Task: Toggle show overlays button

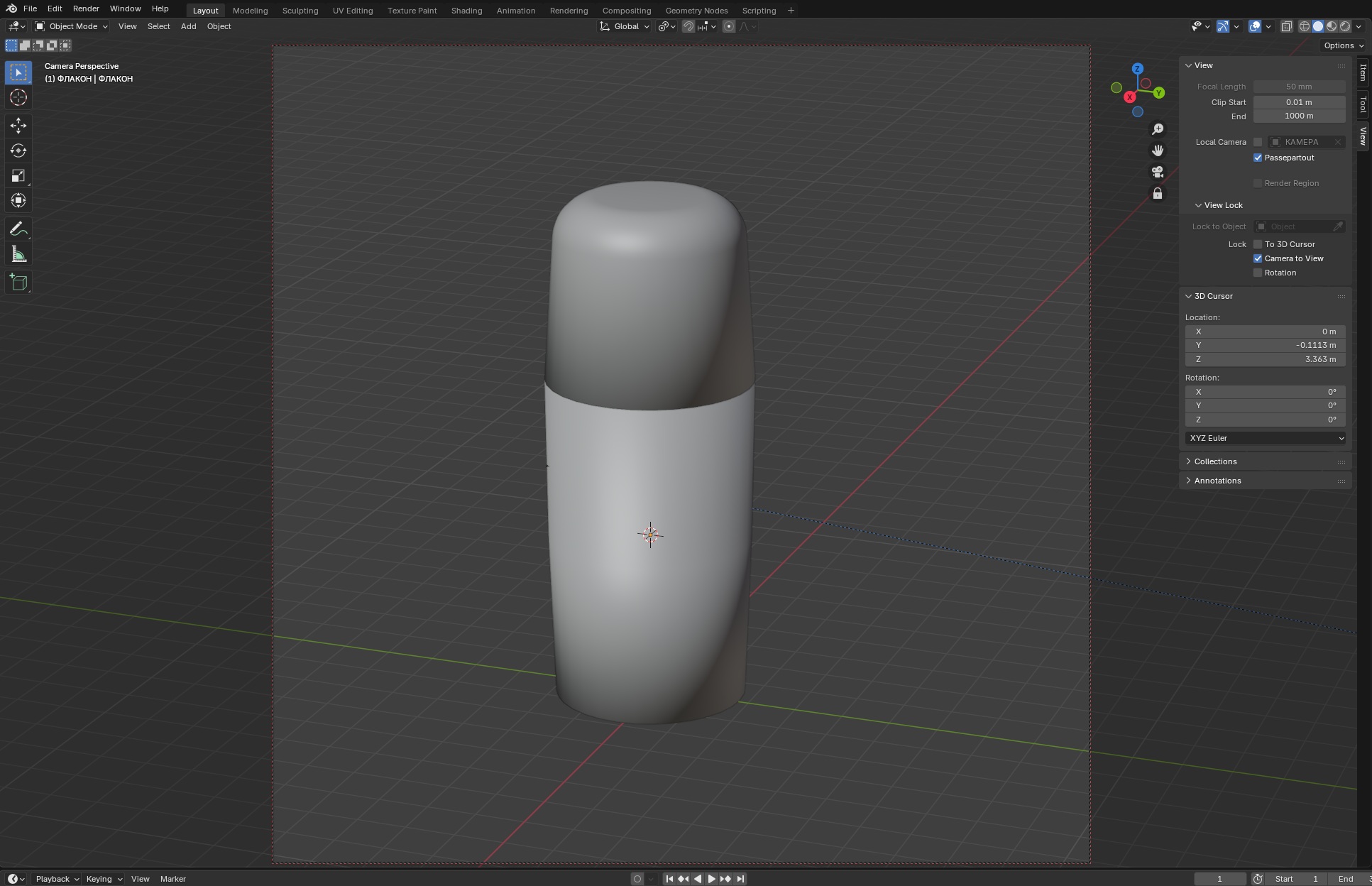Action: (1255, 26)
